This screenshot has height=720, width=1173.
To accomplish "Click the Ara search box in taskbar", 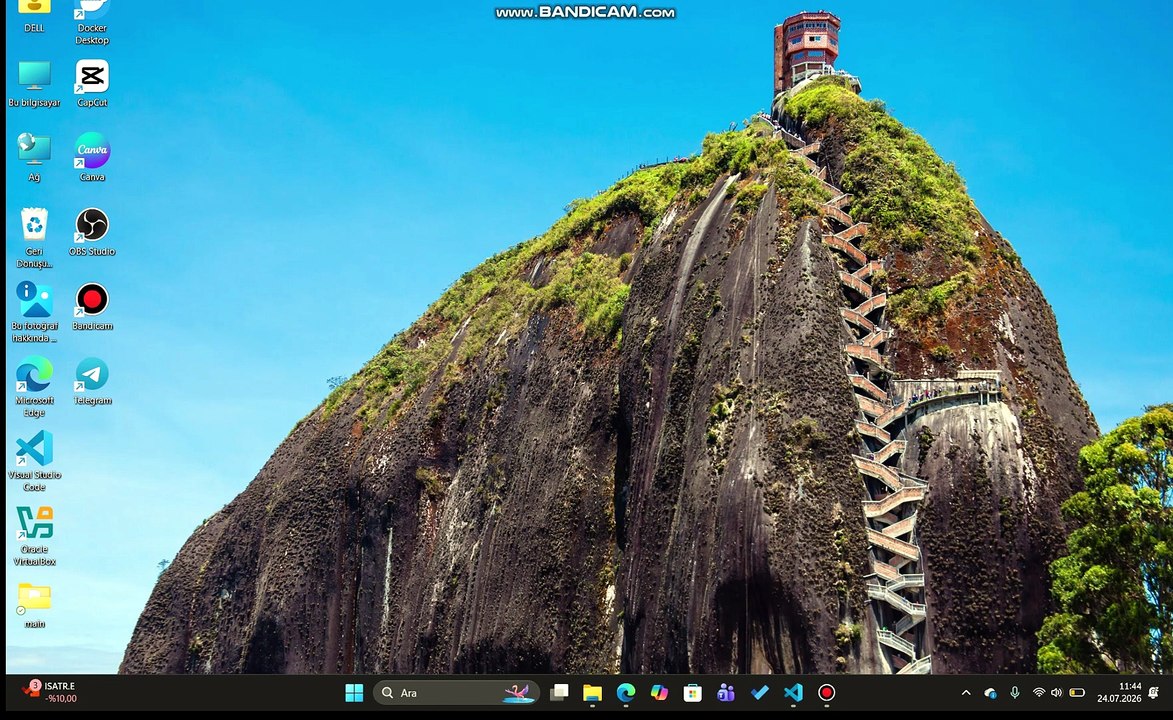I will [456, 693].
